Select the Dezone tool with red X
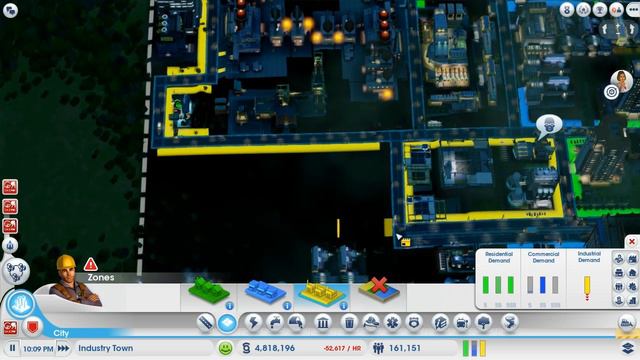This screenshot has height=360, width=640. click(379, 290)
